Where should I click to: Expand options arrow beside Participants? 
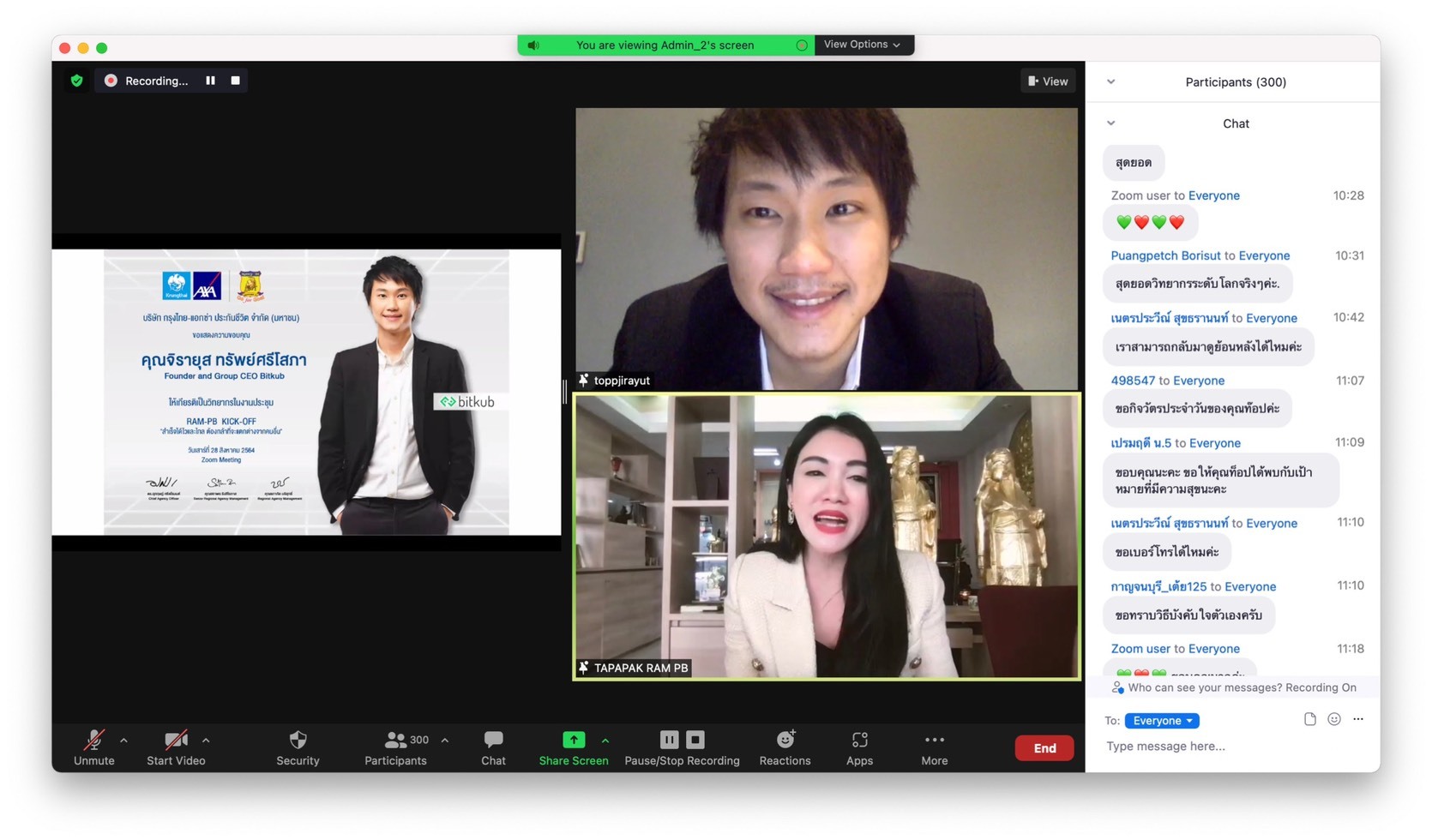[x=445, y=741]
